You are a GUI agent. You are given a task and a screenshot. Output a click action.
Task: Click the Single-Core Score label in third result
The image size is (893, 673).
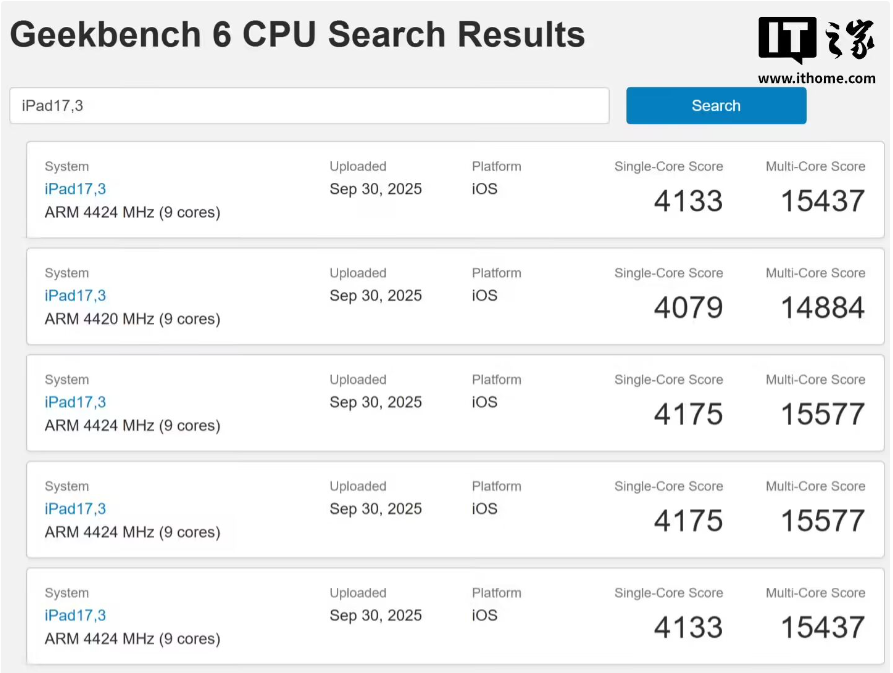coord(668,380)
